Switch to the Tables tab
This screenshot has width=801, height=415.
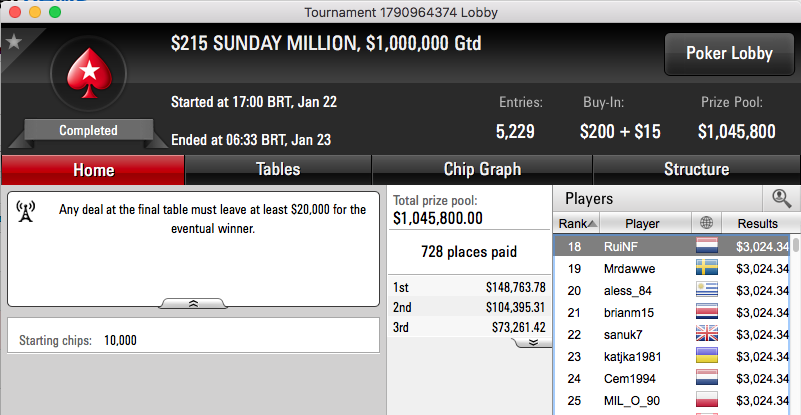pos(278,170)
